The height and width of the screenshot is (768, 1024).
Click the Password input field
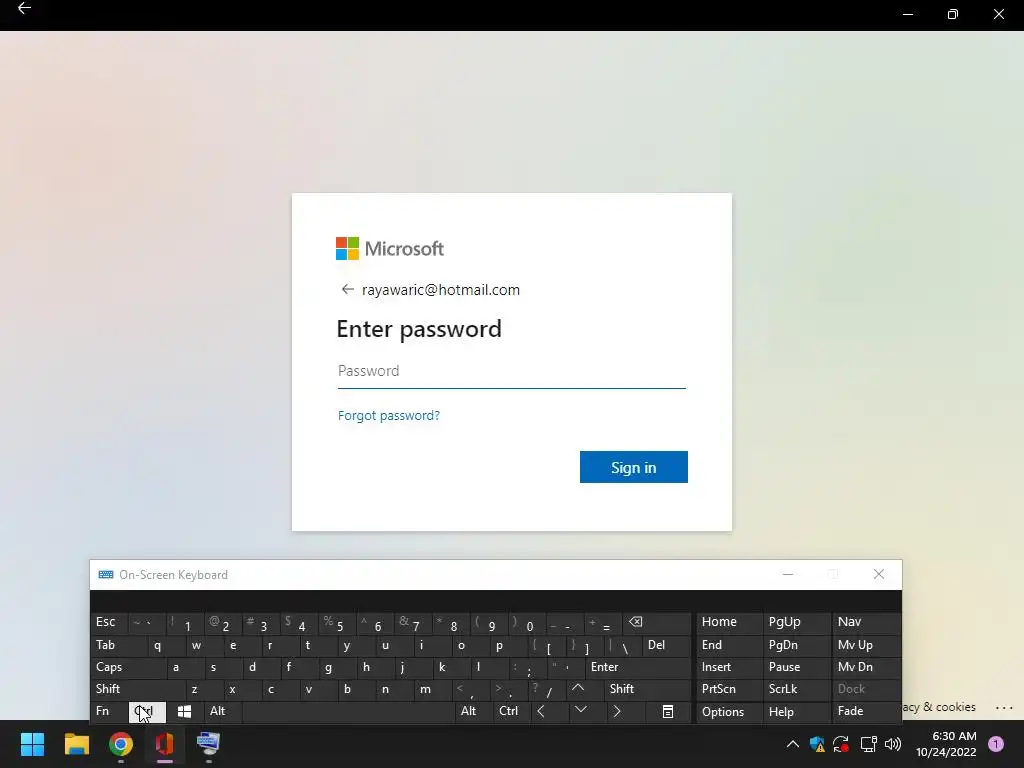(511, 371)
